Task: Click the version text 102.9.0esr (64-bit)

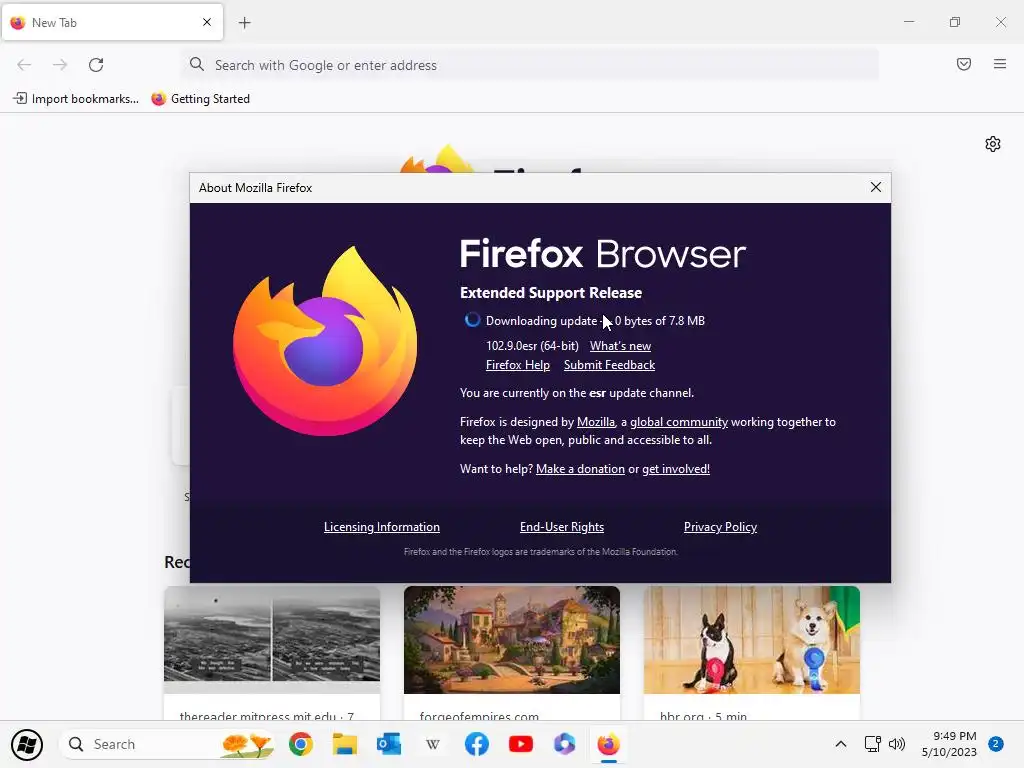Action: 532,346
